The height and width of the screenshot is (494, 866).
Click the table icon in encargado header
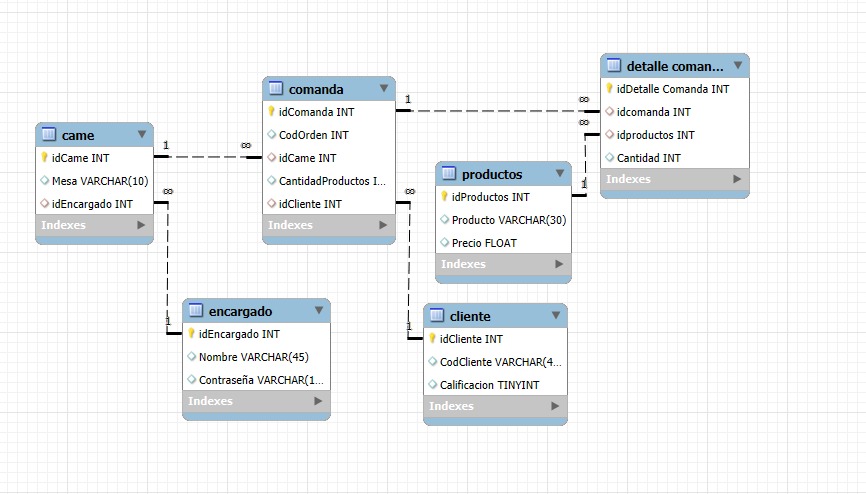(196, 311)
